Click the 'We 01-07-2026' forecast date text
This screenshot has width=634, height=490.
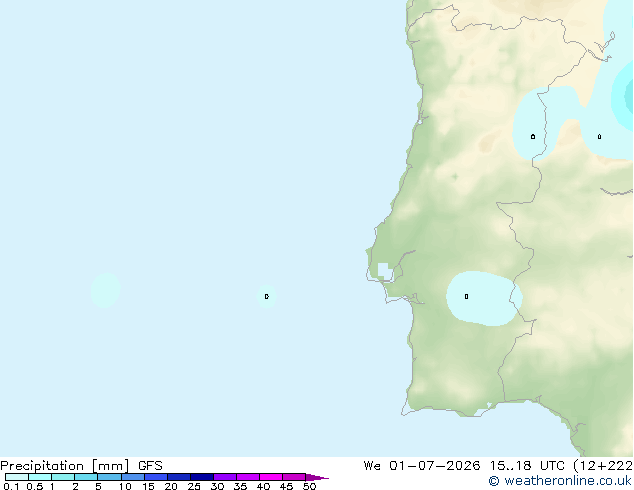[x=421, y=466]
